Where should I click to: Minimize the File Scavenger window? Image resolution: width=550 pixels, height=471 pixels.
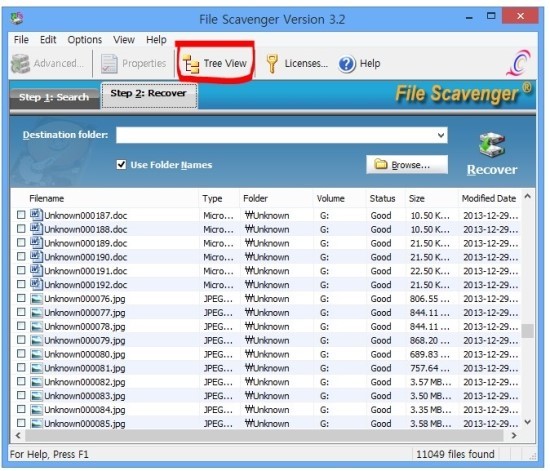(469, 17)
